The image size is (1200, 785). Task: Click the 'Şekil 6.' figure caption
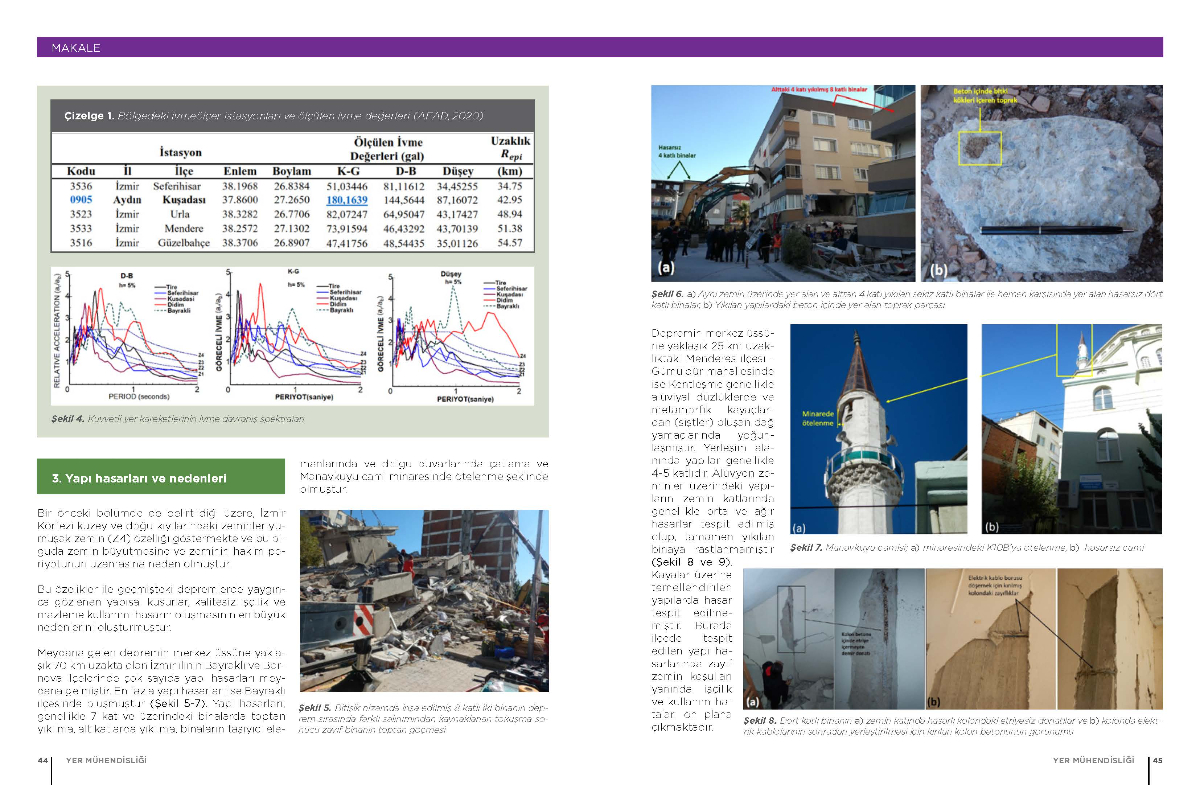click(x=906, y=298)
